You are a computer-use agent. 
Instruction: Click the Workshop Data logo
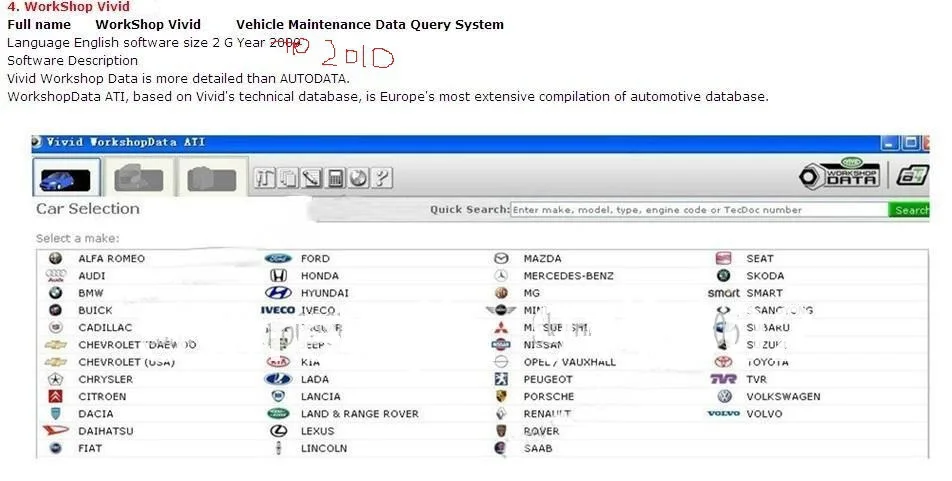point(840,174)
